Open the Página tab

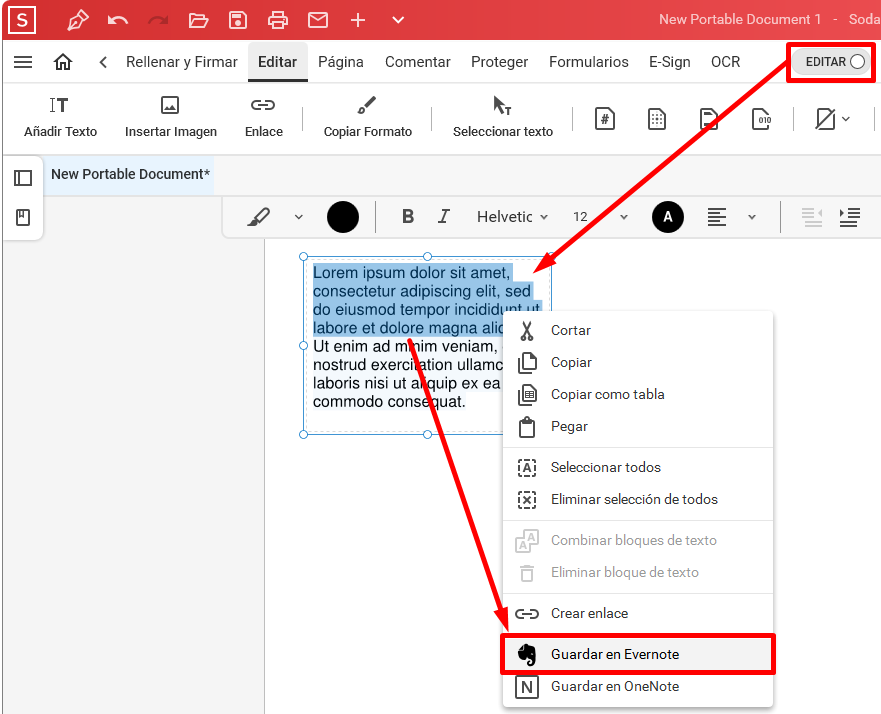[x=340, y=62]
